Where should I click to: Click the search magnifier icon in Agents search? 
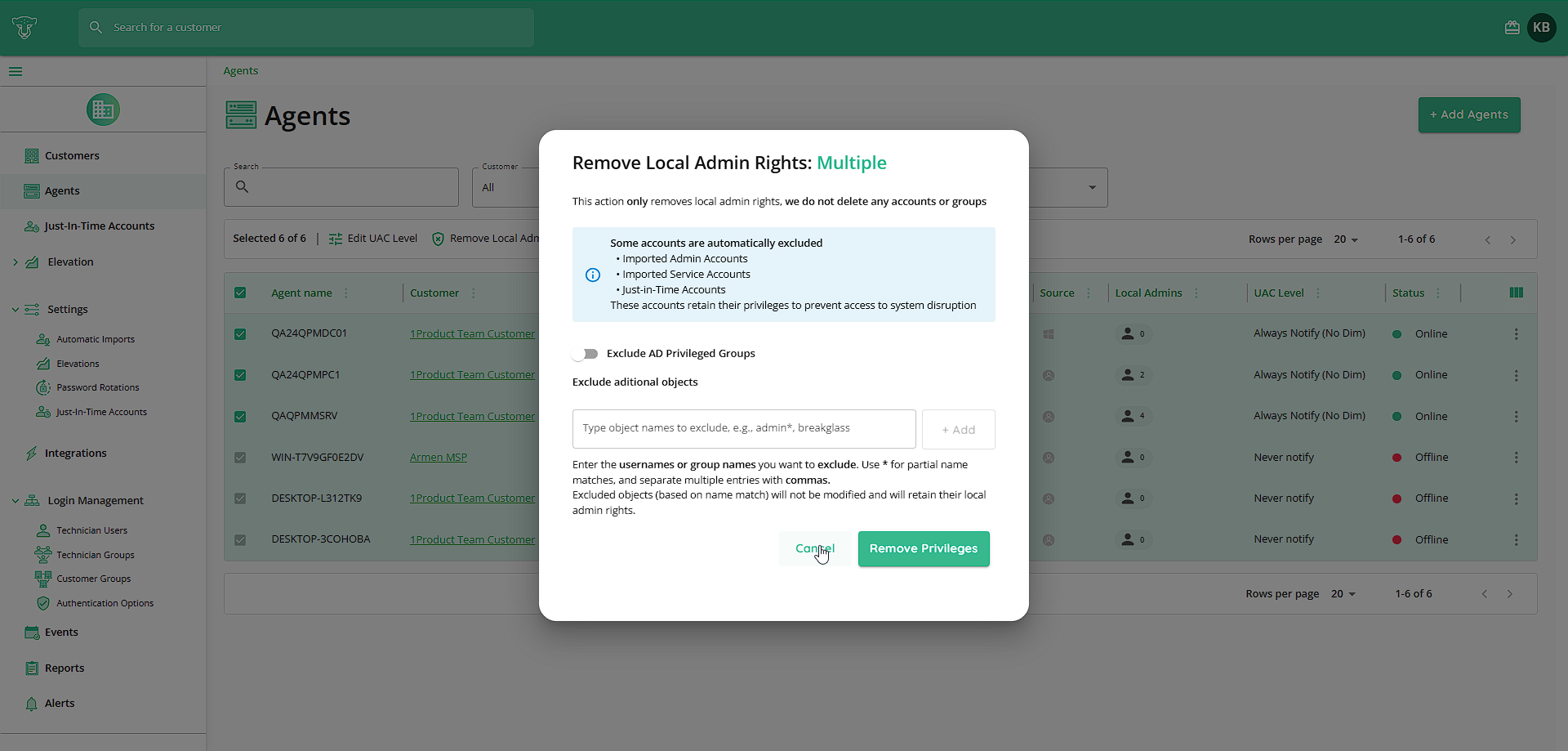click(x=243, y=187)
